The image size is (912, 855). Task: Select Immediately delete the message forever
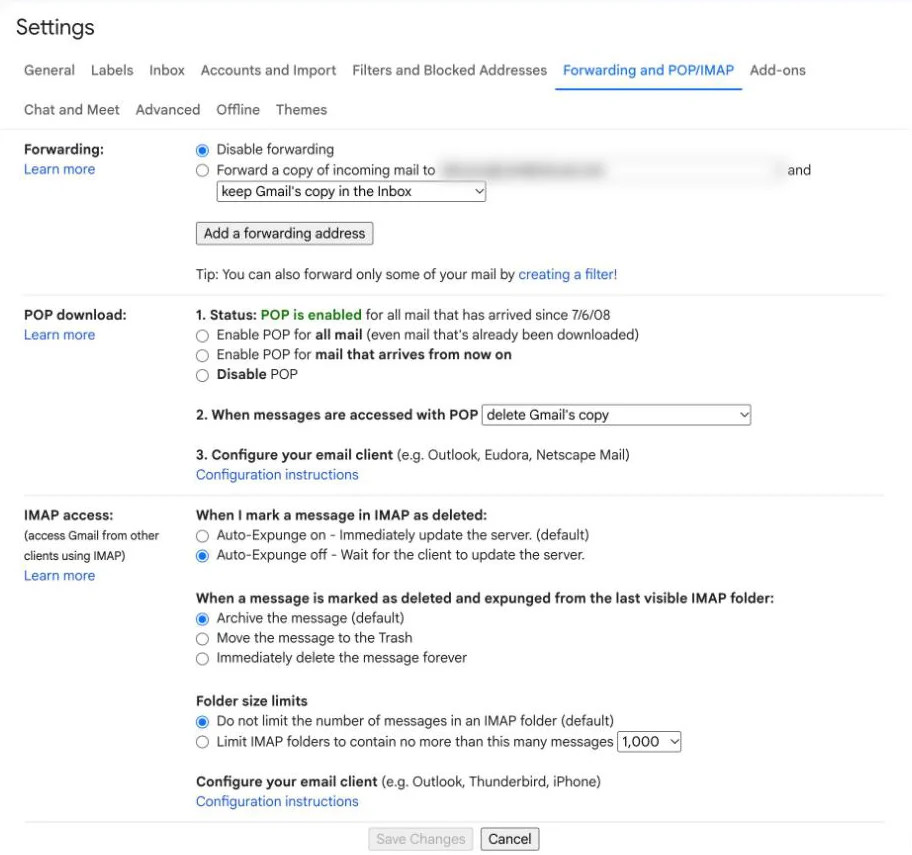pyautogui.click(x=202, y=658)
